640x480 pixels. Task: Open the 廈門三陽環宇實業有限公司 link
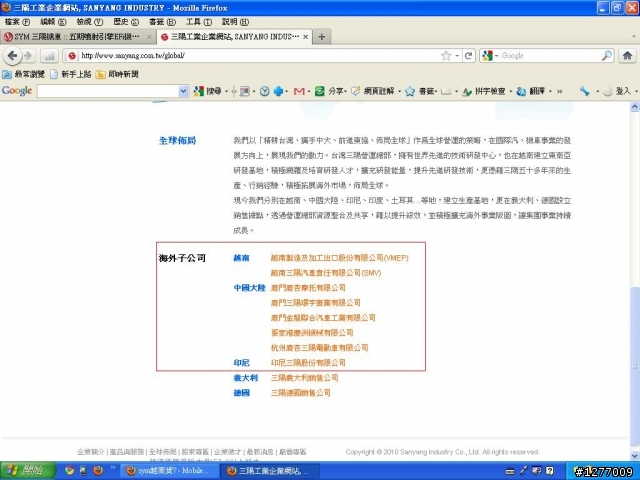pos(316,303)
